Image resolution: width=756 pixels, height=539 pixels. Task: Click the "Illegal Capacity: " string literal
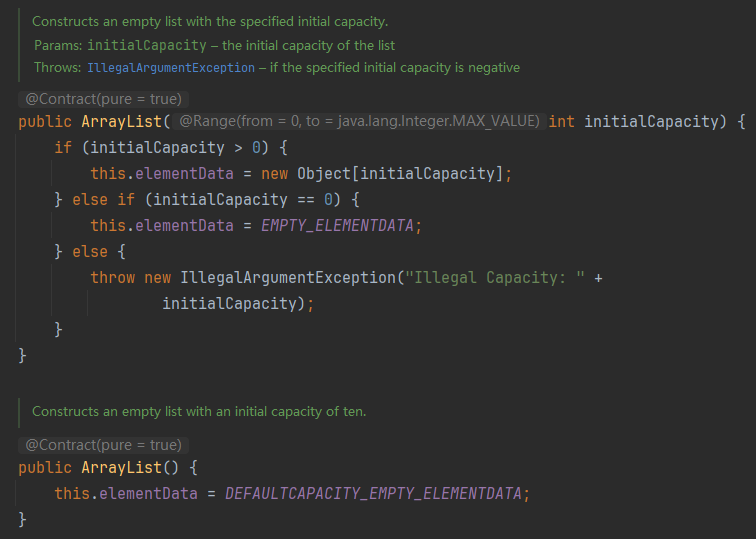pyautogui.click(x=494, y=278)
